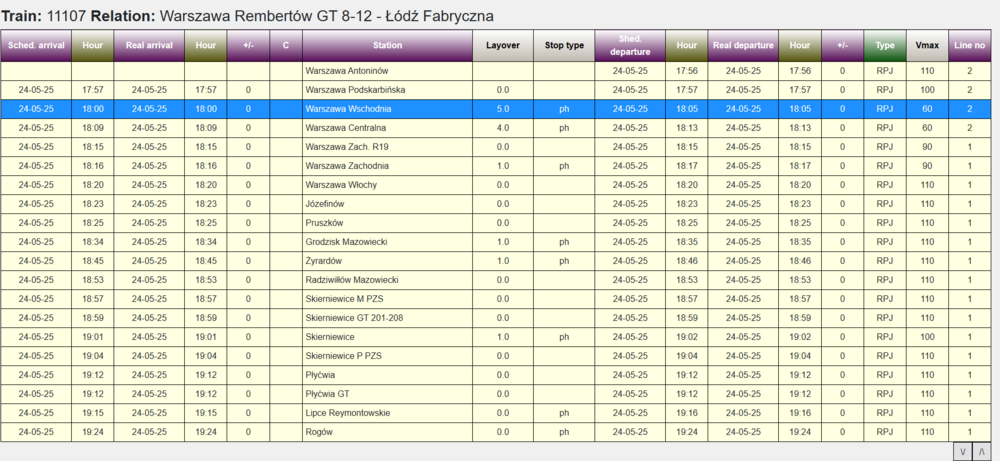Image resolution: width=1000 pixels, height=461 pixels.
Task: Click the C column header
Action: point(286,45)
